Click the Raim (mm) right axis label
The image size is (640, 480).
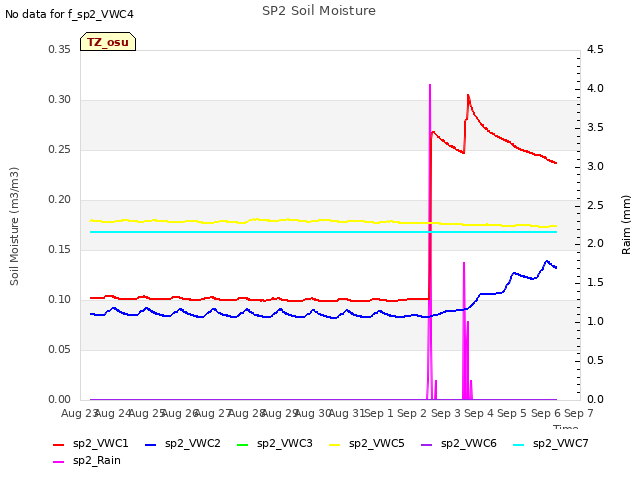(626, 225)
